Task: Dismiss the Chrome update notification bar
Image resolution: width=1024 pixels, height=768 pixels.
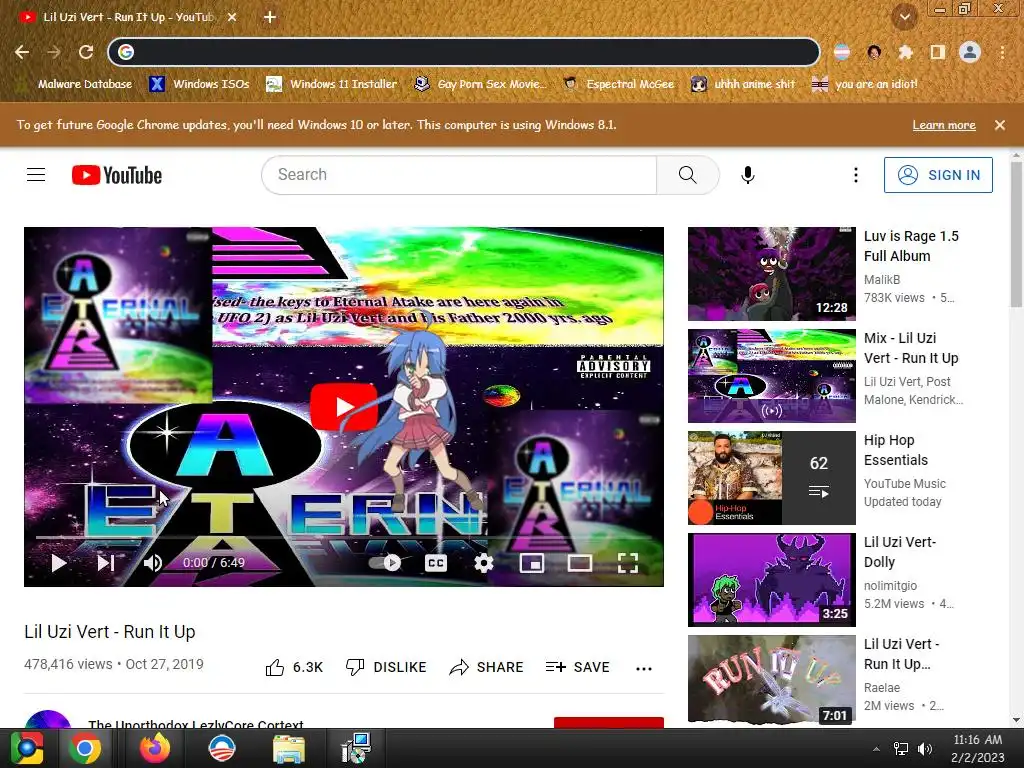Action: click(999, 125)
